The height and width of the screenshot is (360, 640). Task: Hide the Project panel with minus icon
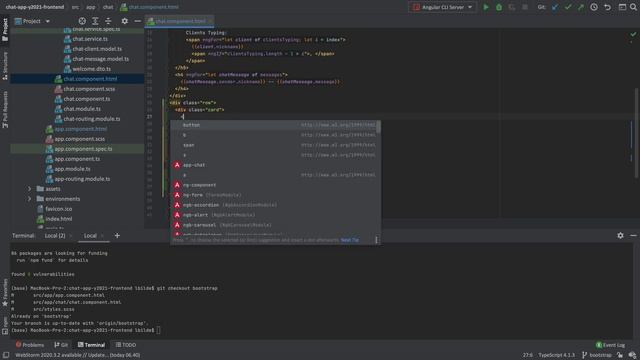coord(138,21)
